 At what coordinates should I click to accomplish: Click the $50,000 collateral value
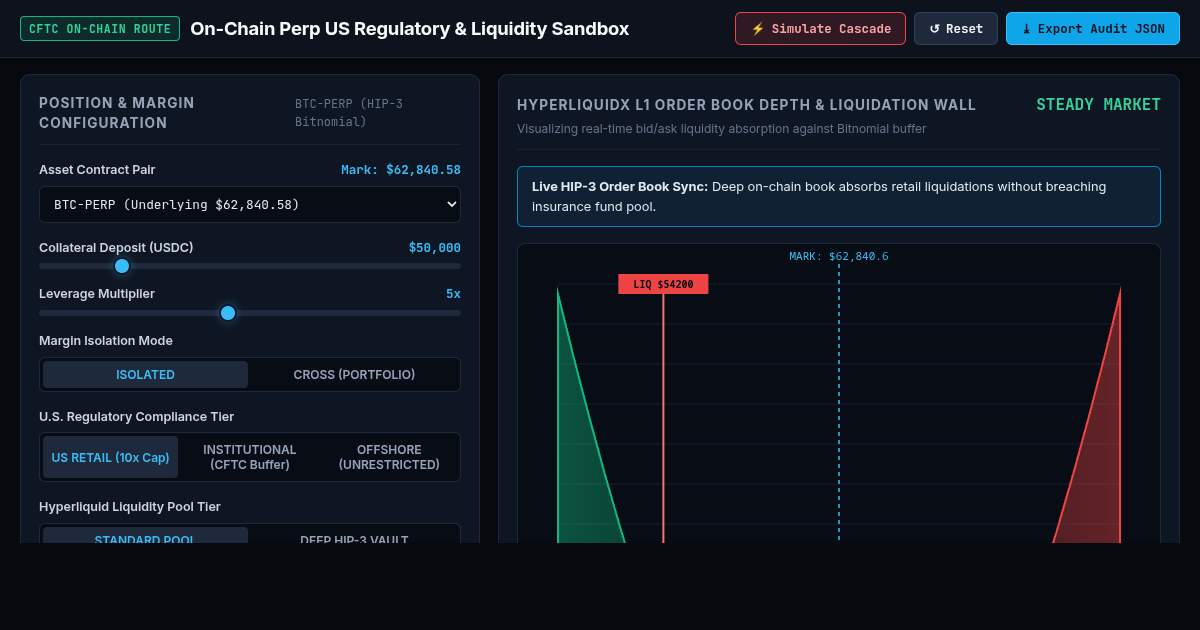(435, 248)
